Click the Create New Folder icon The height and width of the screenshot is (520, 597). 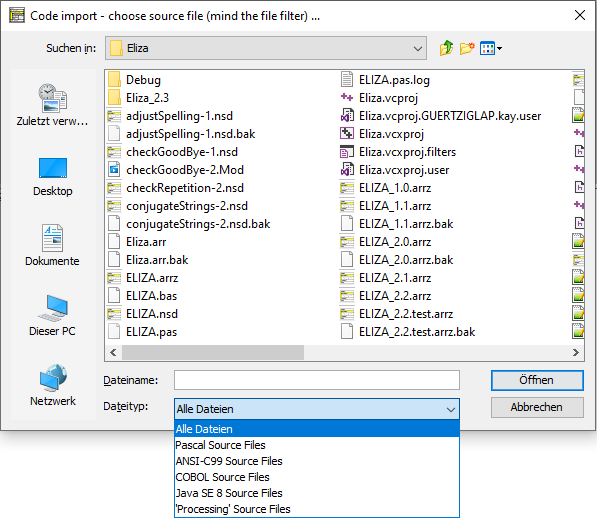(467, 48)
